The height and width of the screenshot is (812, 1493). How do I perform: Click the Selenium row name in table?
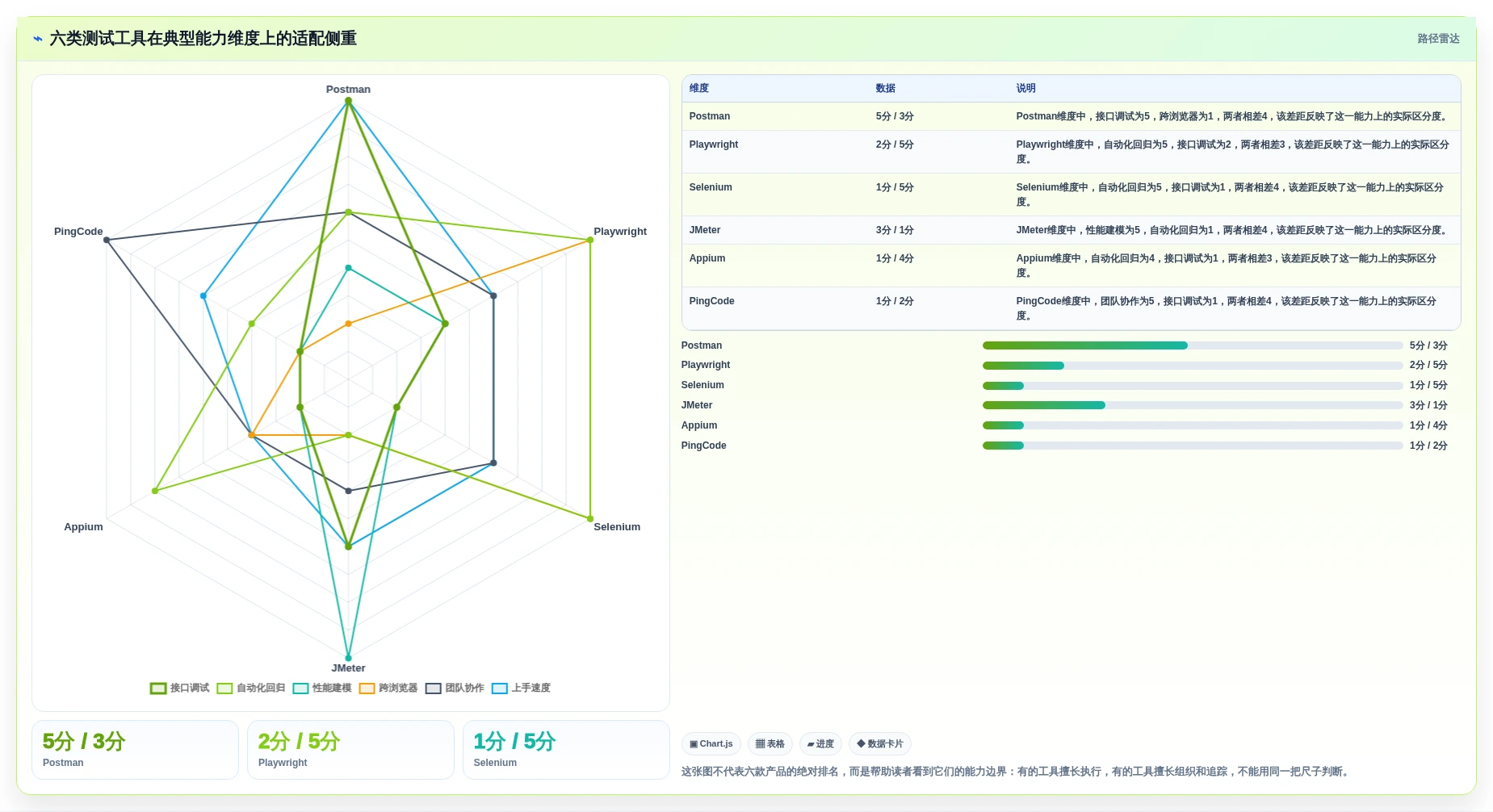pos(711,187)
